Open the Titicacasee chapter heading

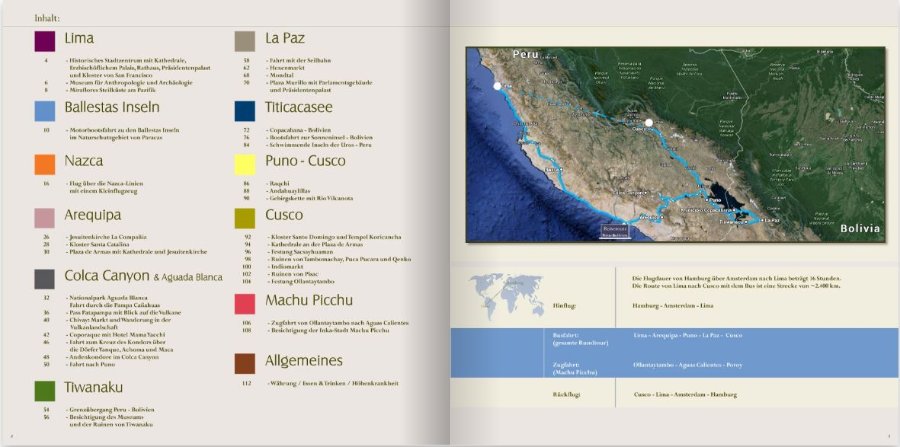pyautogui.click(x=298, y=107)
